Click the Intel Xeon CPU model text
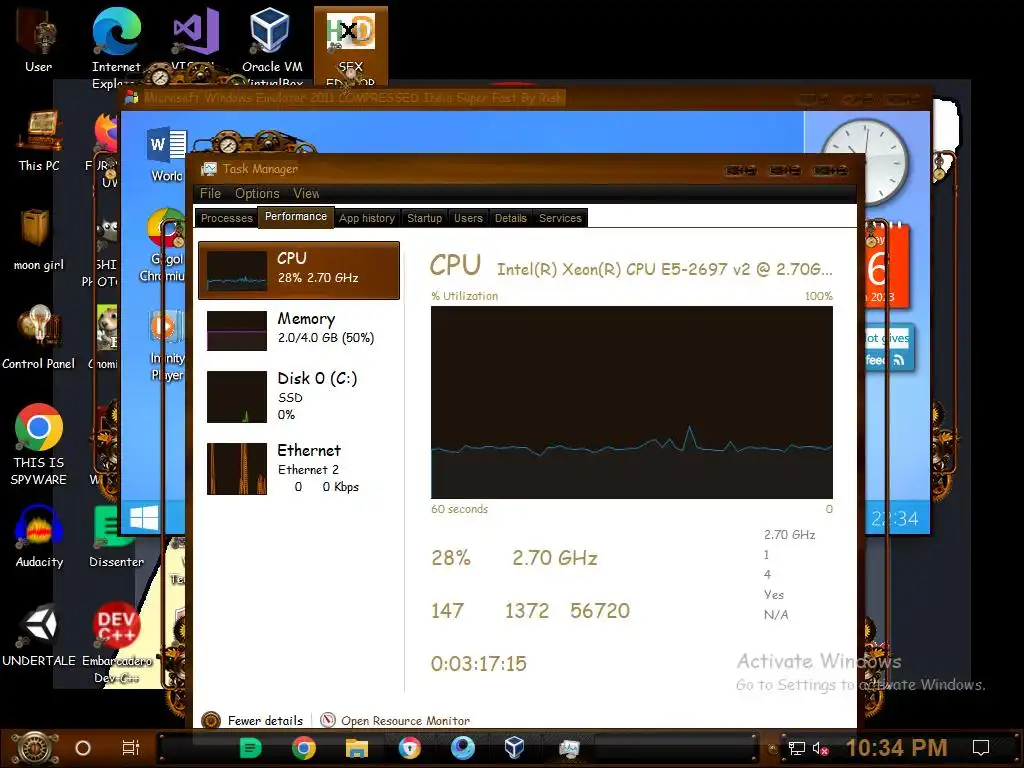The width and height of the screenshot is (1024, 768). click(665, 269)
